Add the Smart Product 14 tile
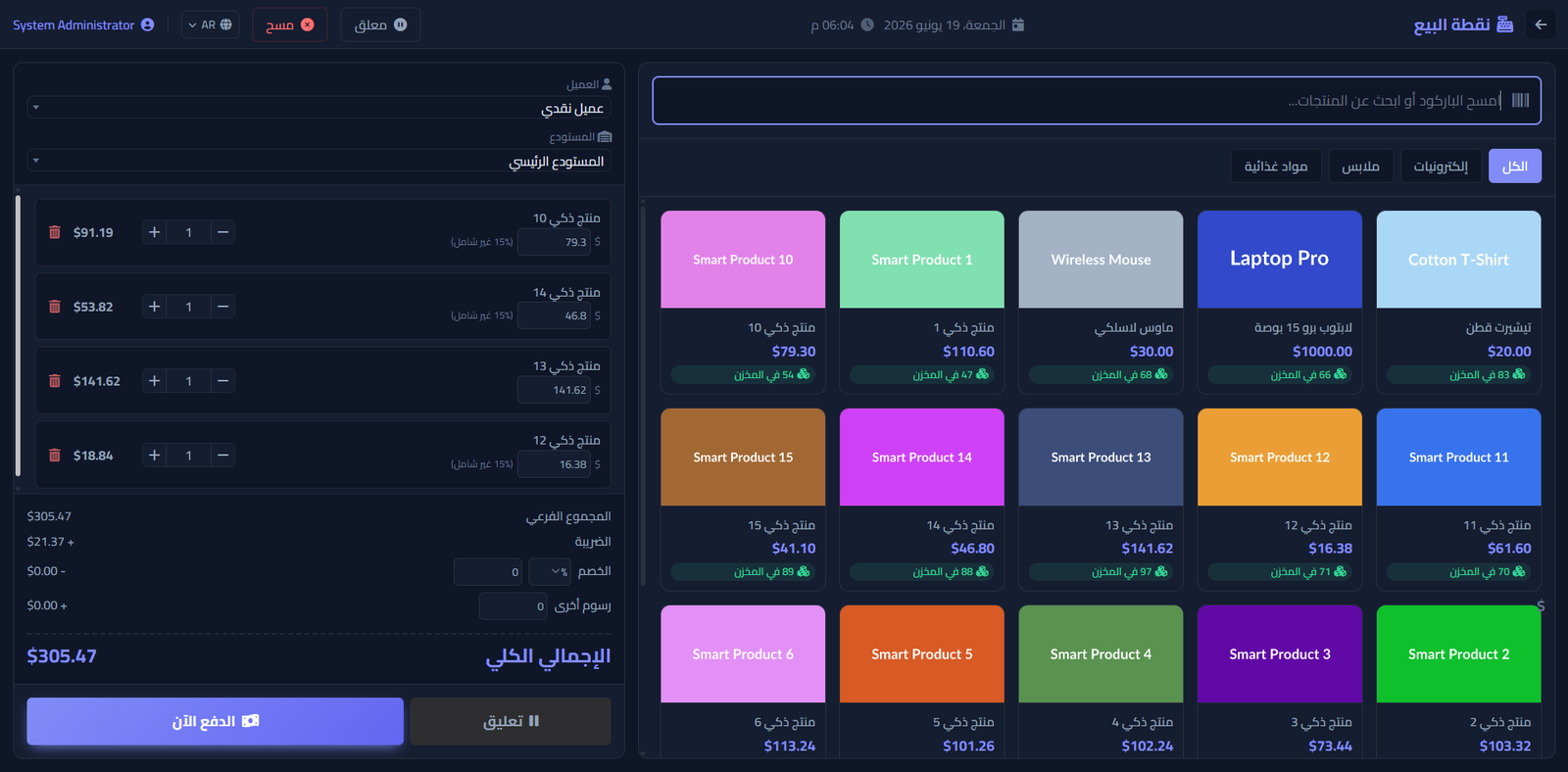 (922, 499)
